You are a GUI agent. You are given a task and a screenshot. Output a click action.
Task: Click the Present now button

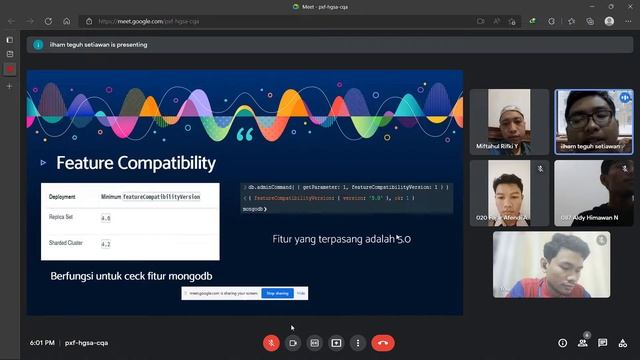click(x=336, y=343)
